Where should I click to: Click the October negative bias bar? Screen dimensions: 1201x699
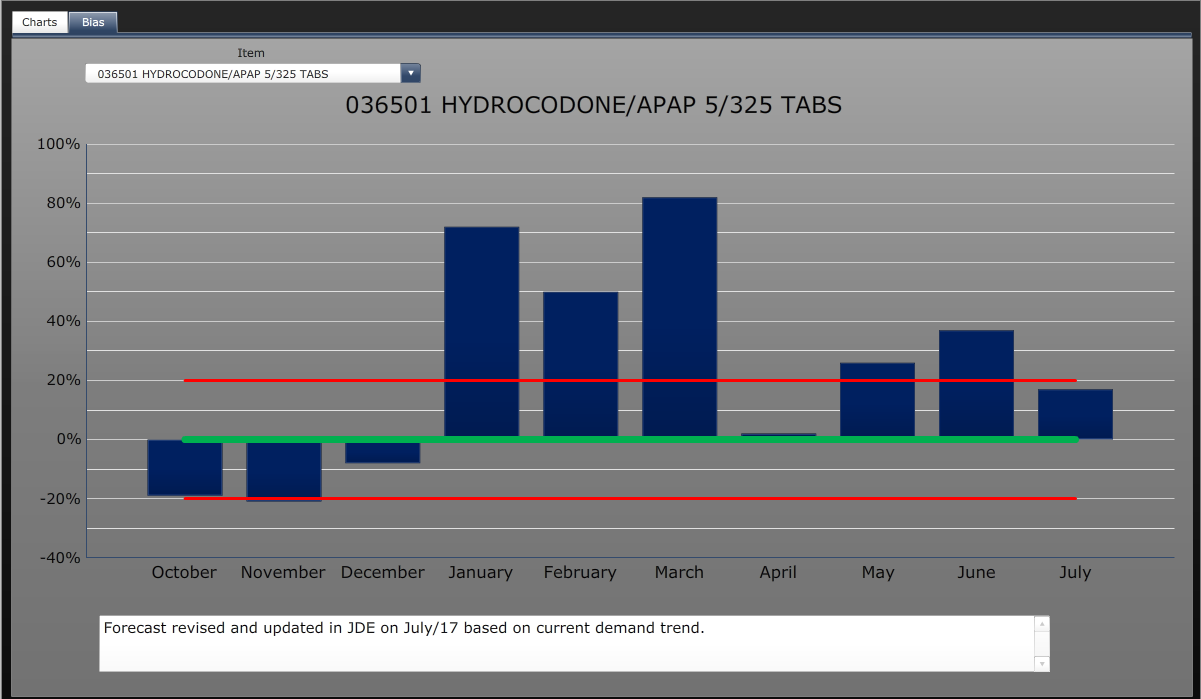[x=184, y=465]
